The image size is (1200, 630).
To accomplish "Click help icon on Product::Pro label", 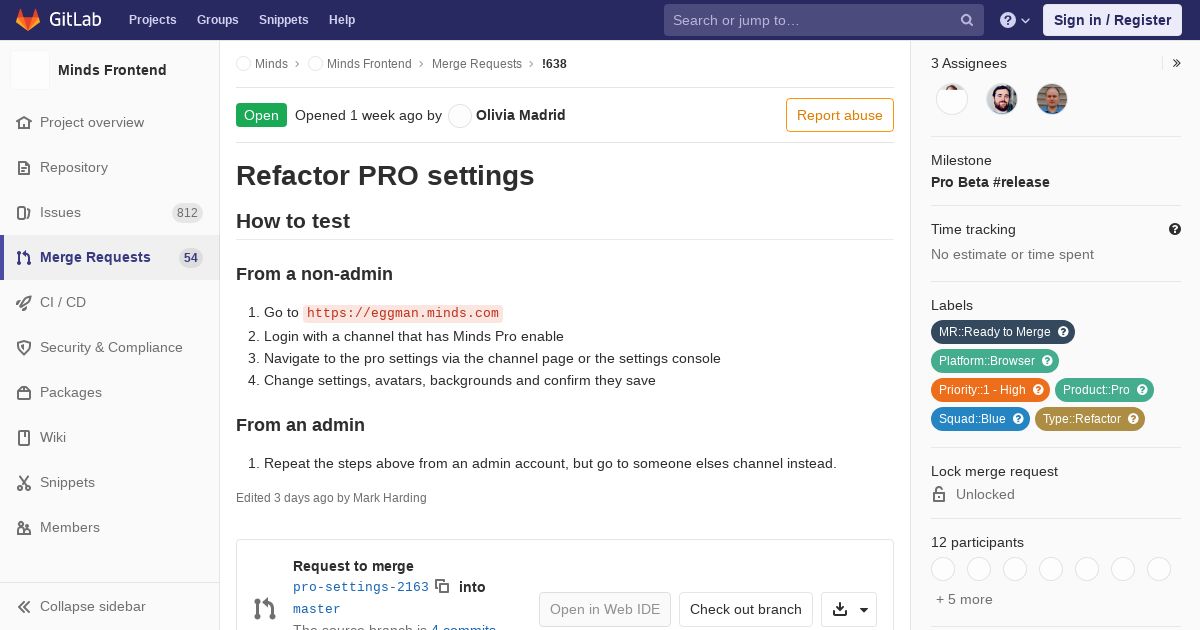I will pos(1142,390).
